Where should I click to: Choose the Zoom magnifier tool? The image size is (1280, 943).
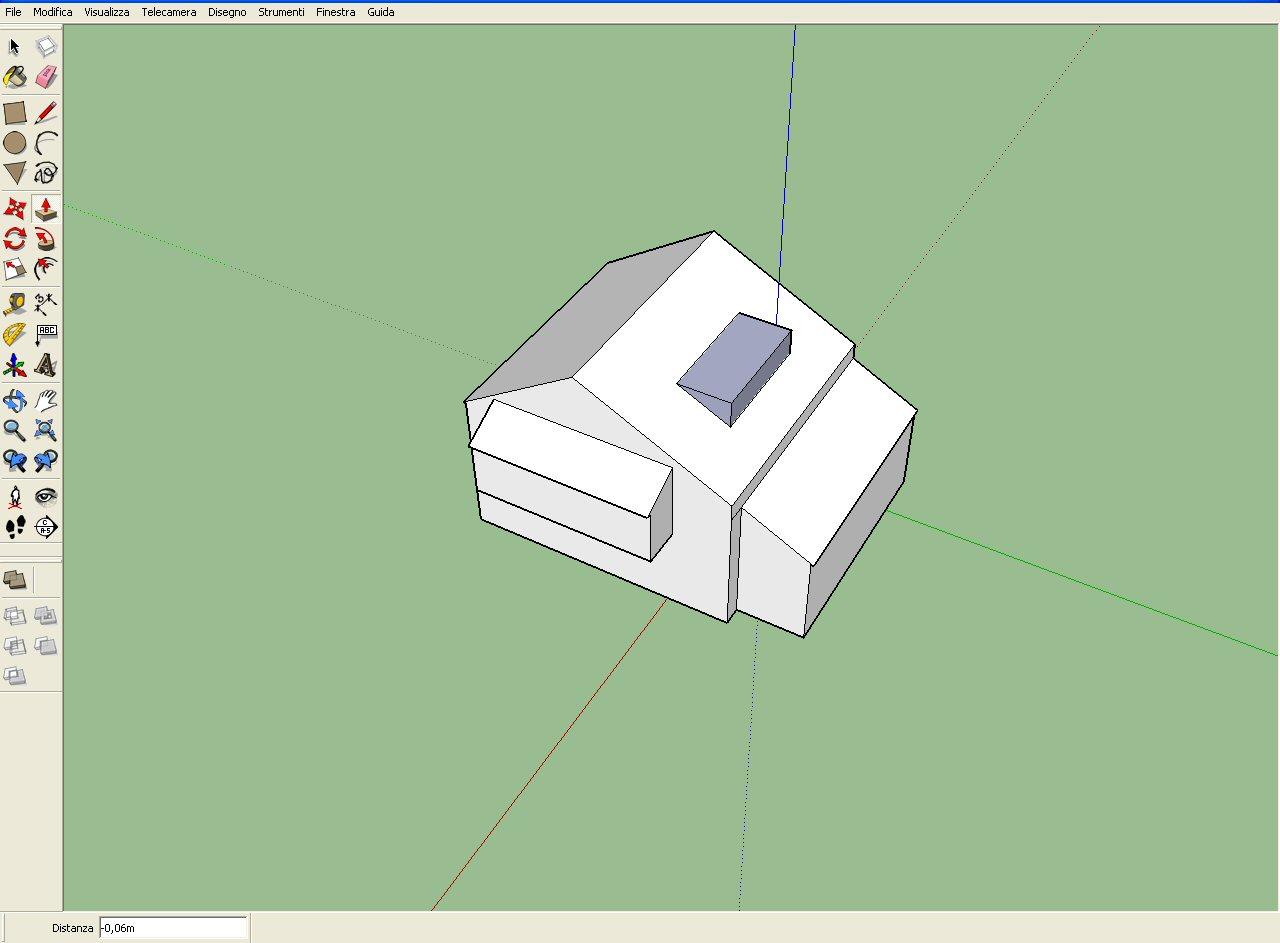15,431
